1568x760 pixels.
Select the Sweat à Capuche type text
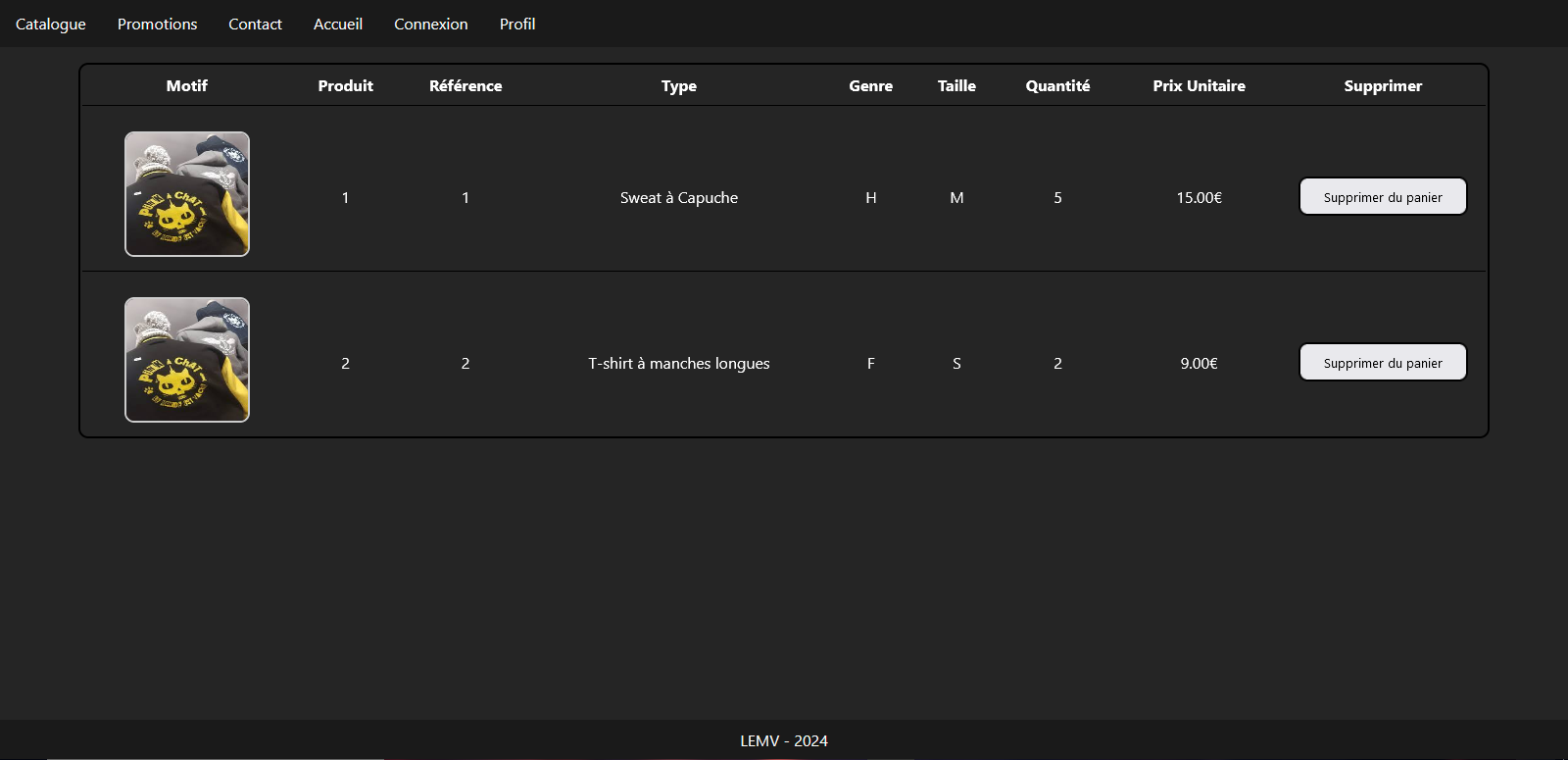tap(679, 198)
